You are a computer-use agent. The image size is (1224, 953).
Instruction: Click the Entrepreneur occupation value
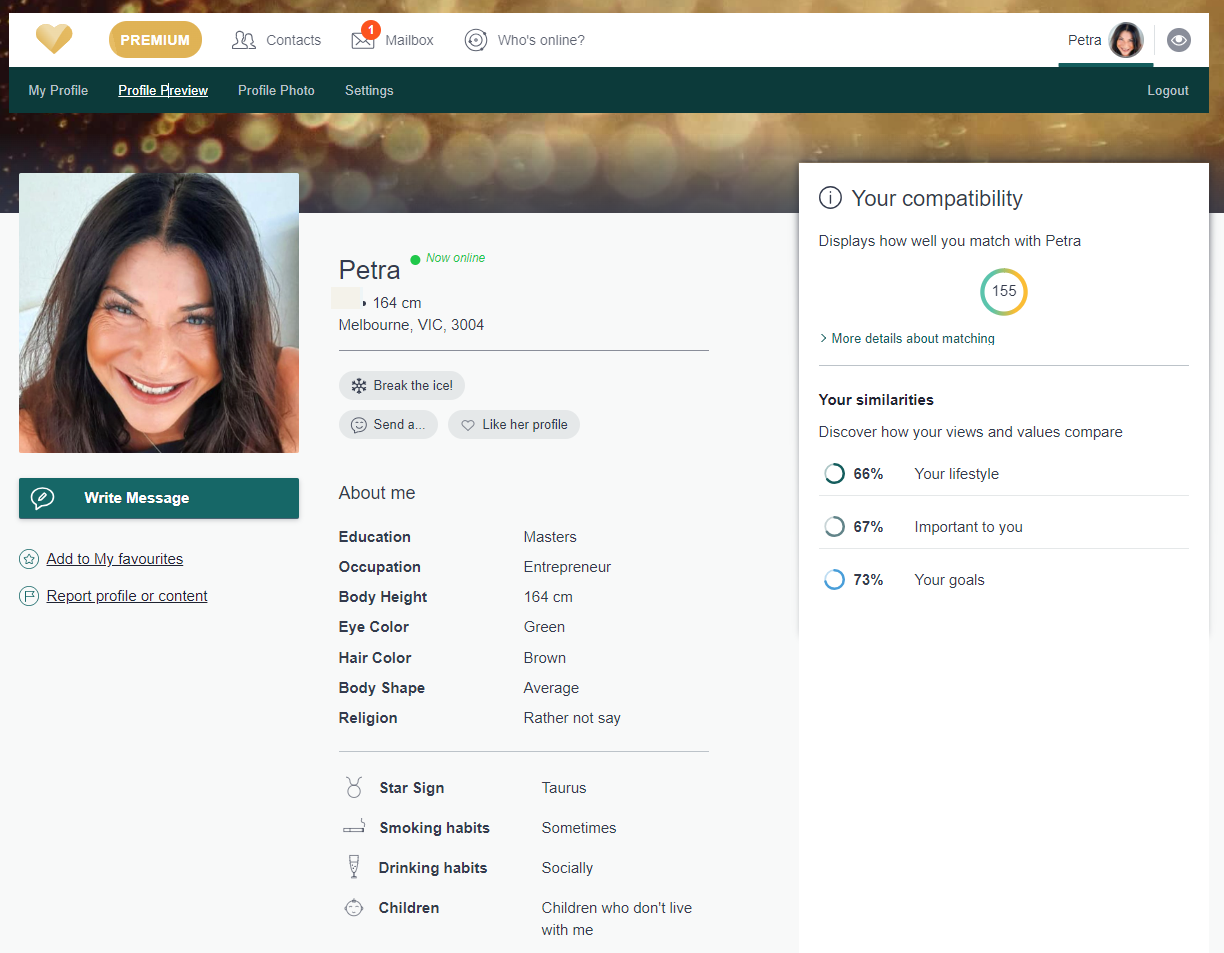coord(567,567)
